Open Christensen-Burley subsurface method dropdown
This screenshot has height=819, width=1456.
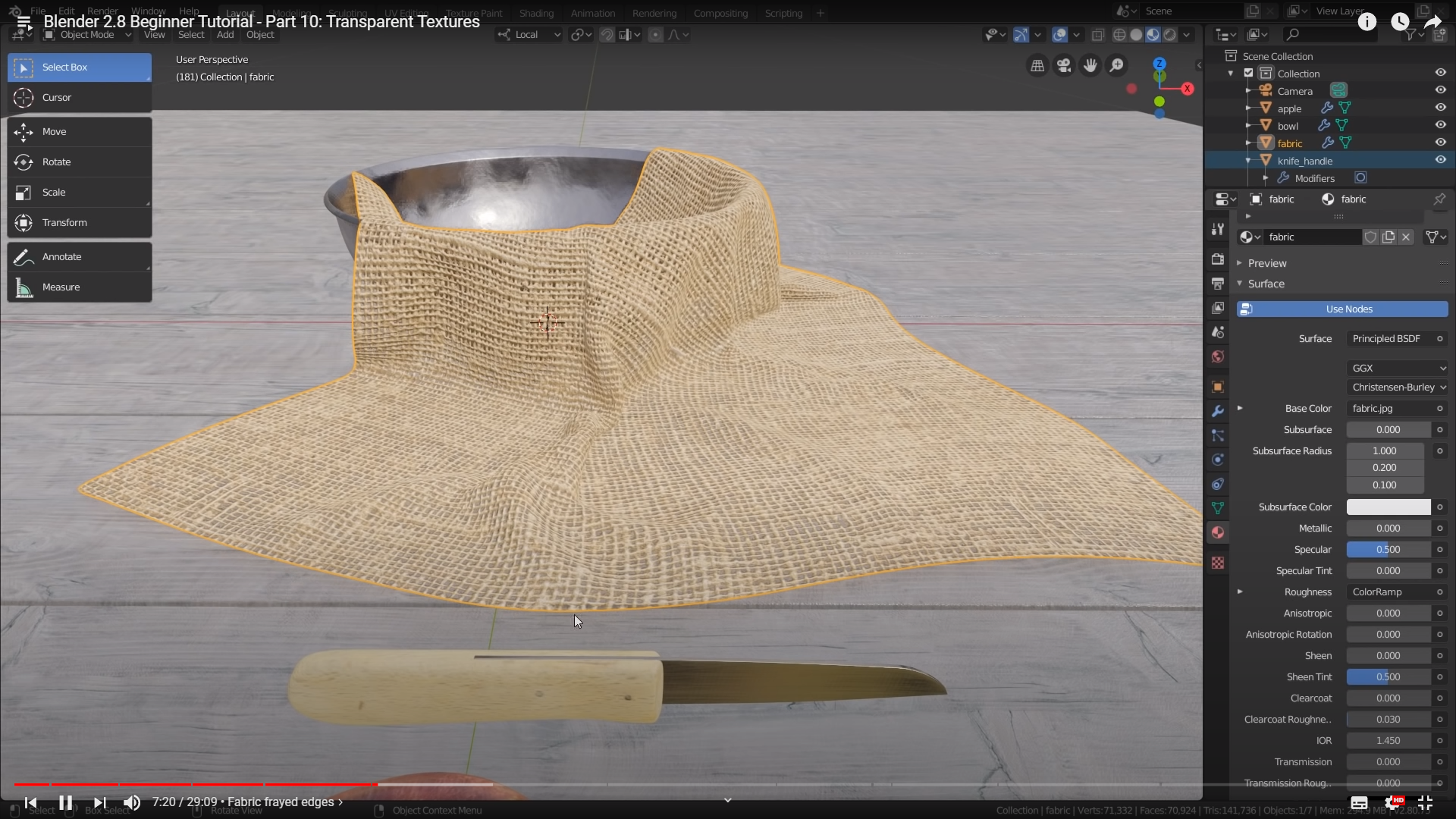1398,387
